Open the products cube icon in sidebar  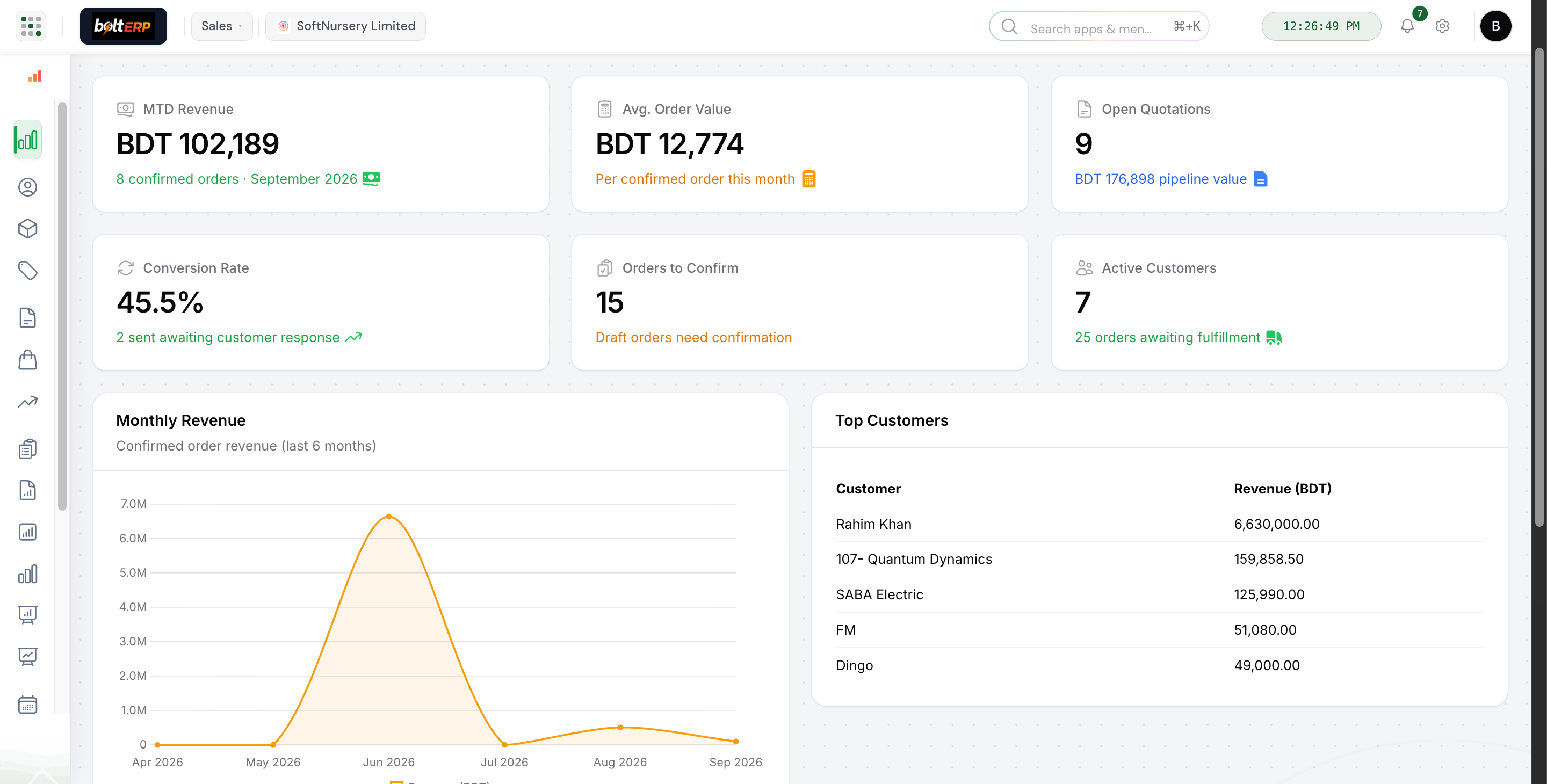(27, 229)
